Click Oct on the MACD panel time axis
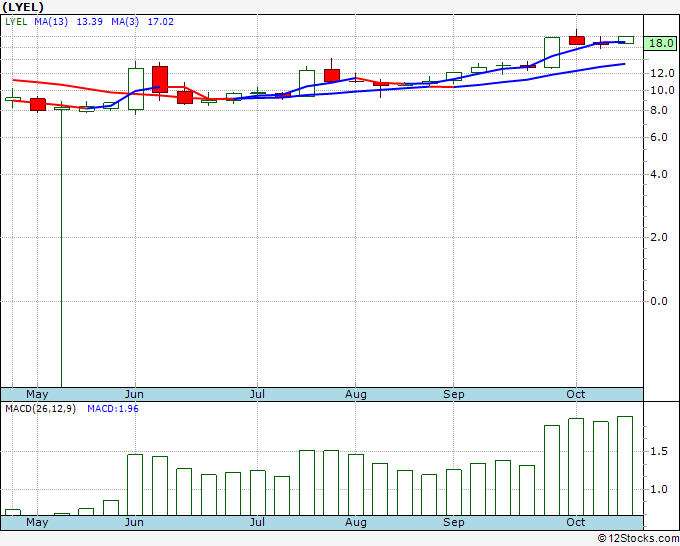The width and height of the screenshot is (680, 546). [x=575, y=522]
